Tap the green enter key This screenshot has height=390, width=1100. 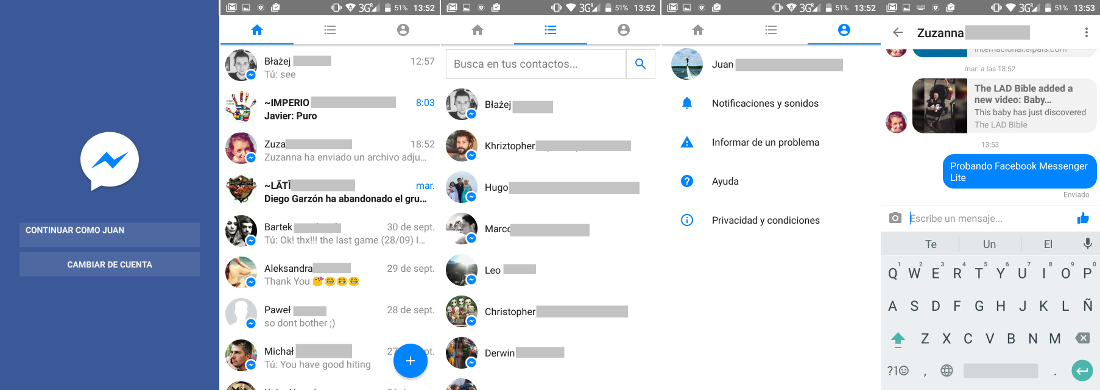coord(1082,370)
